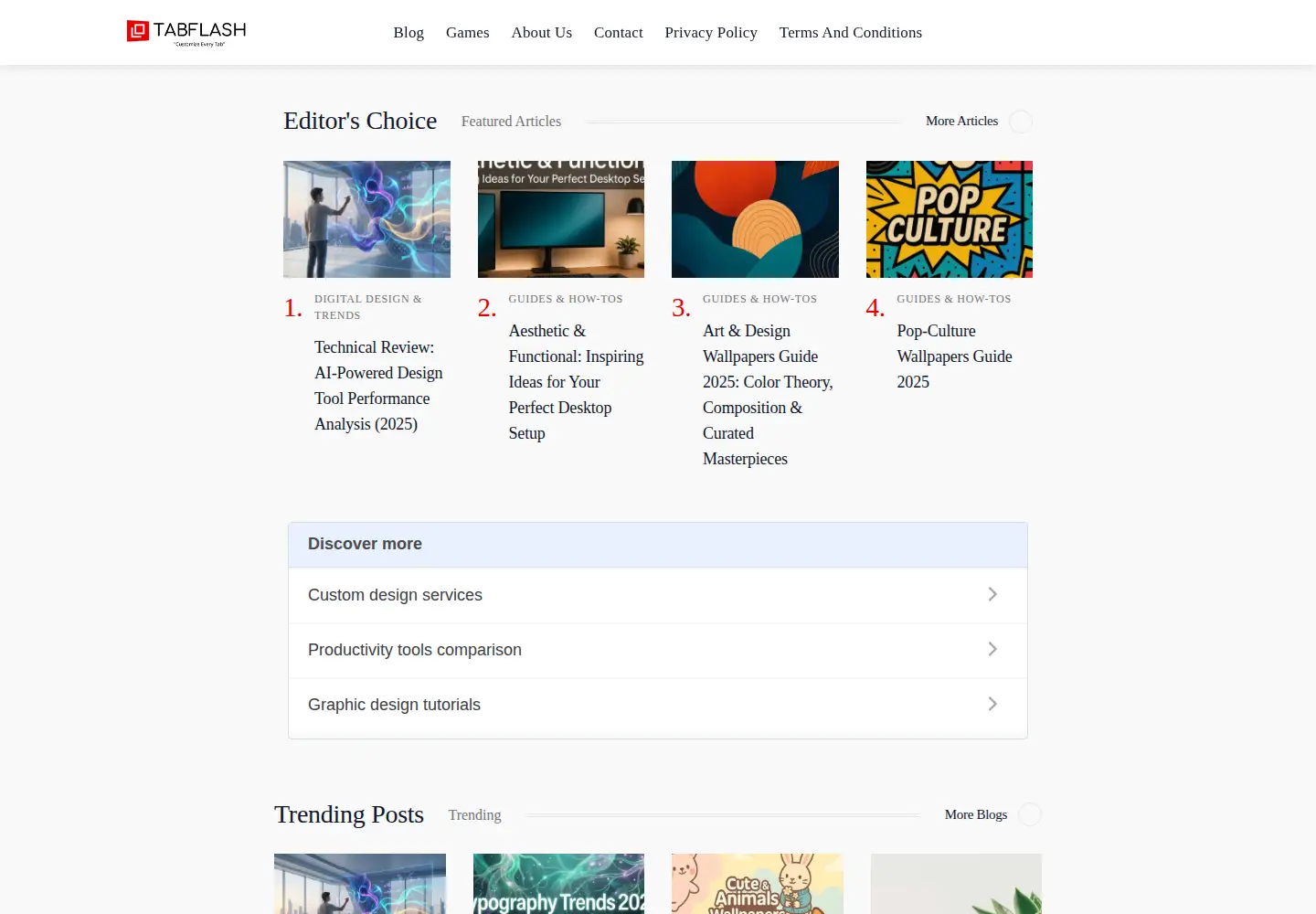Click the More Blogs link
The width and height of the screenshot is (1316, 914).
tap(976, 814)
